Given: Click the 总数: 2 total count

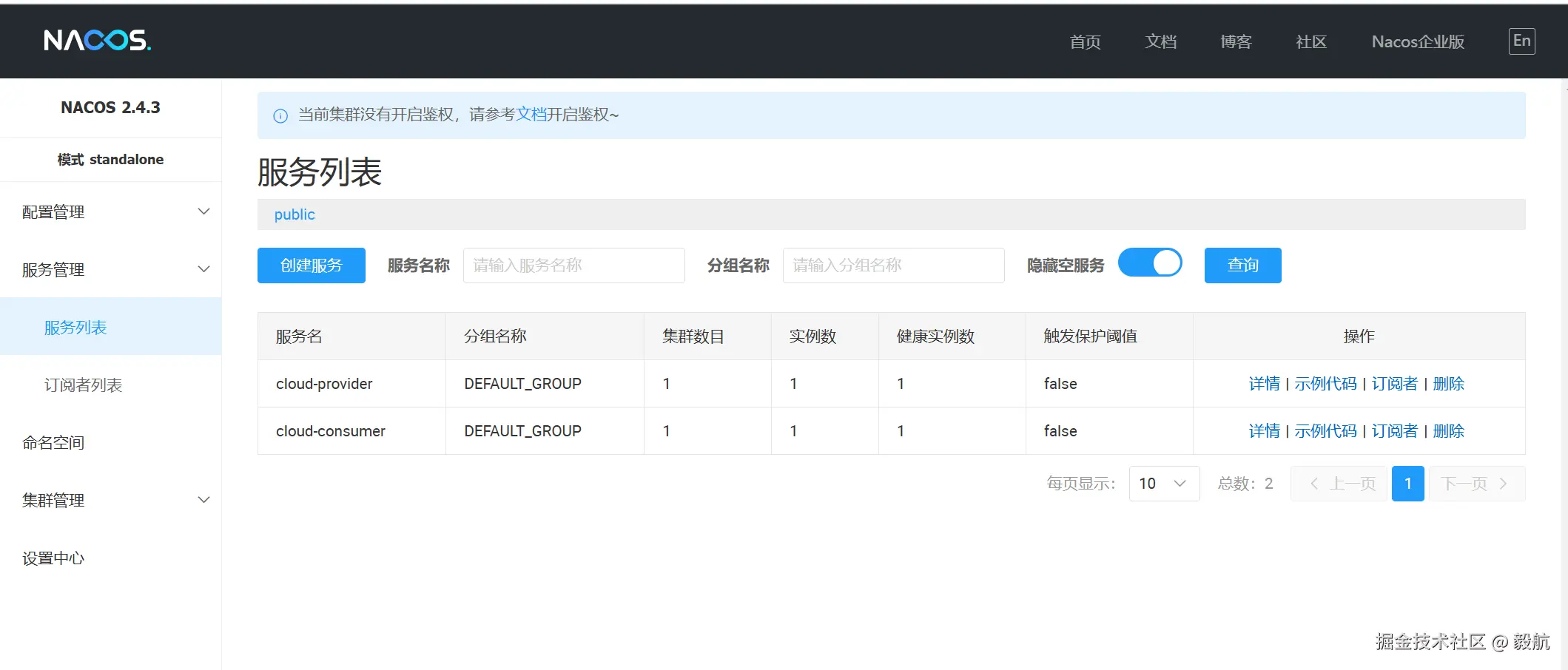Looking at the screenshot, I should tap(1245, 484).
